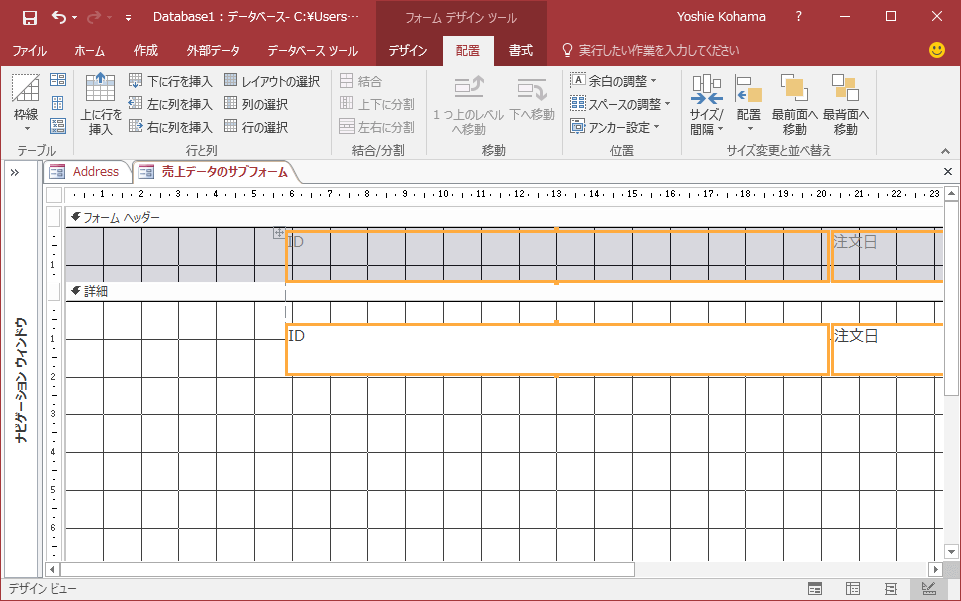Click the horizontal scrollbar left arrow

tap(53, 569)
